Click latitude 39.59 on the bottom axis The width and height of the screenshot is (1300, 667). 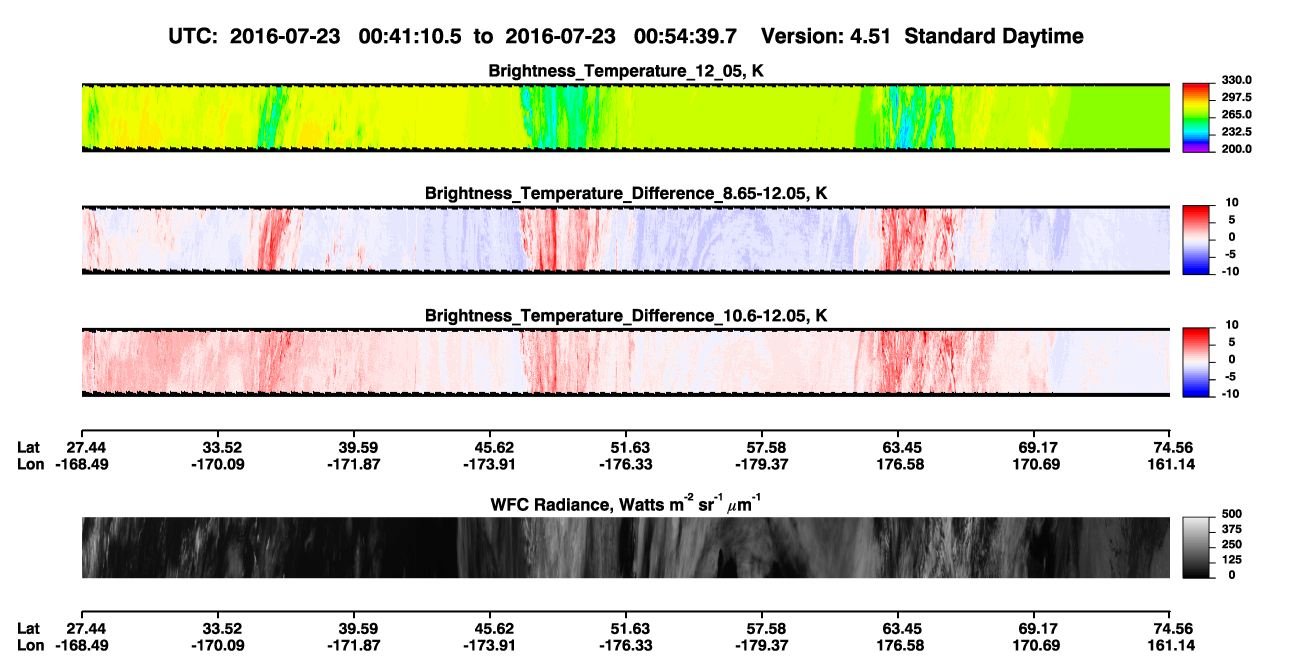(359, 629)
